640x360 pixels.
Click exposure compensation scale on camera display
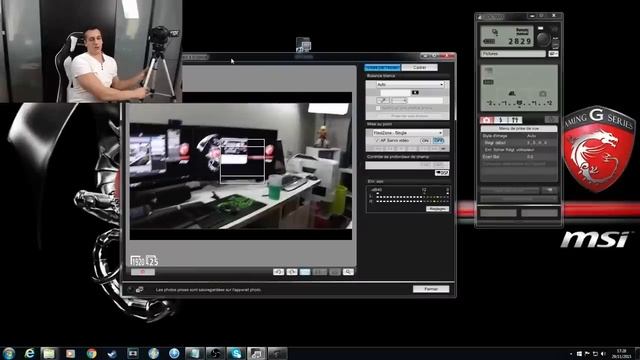tap(519, 103)
